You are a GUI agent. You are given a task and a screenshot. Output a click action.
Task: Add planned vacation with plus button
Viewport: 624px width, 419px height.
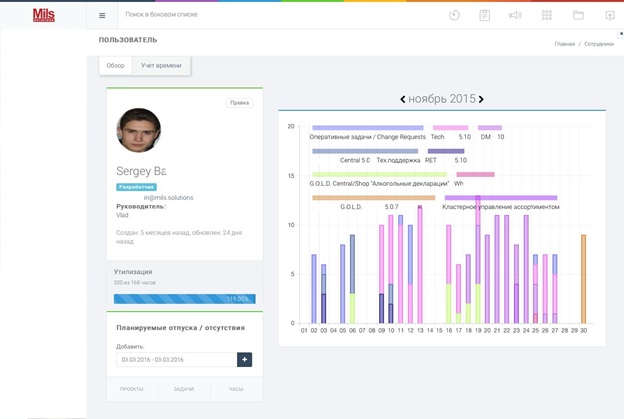244,359
